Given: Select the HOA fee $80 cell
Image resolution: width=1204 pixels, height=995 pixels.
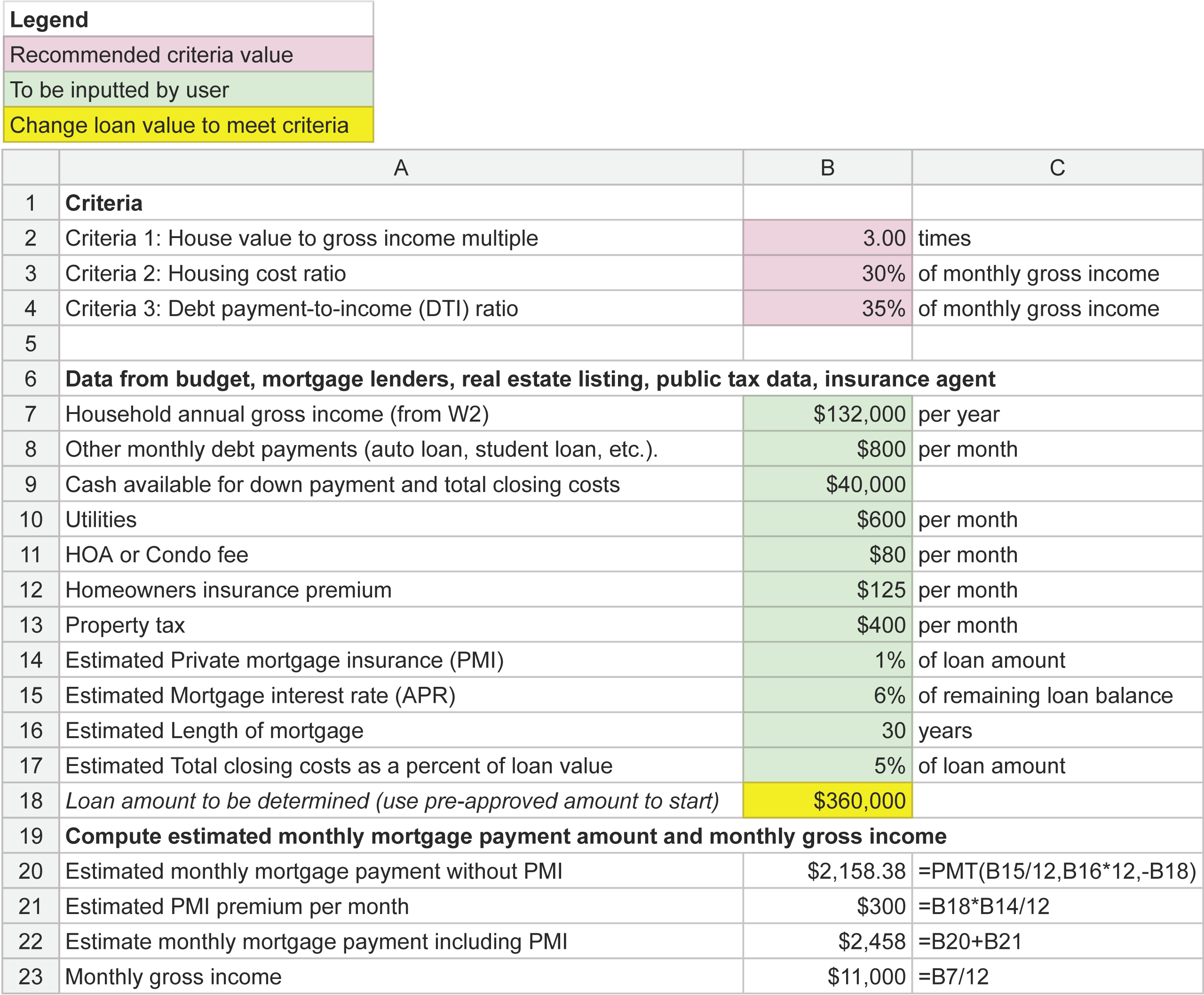Looking at the screenshot, I should coord(827,554).
